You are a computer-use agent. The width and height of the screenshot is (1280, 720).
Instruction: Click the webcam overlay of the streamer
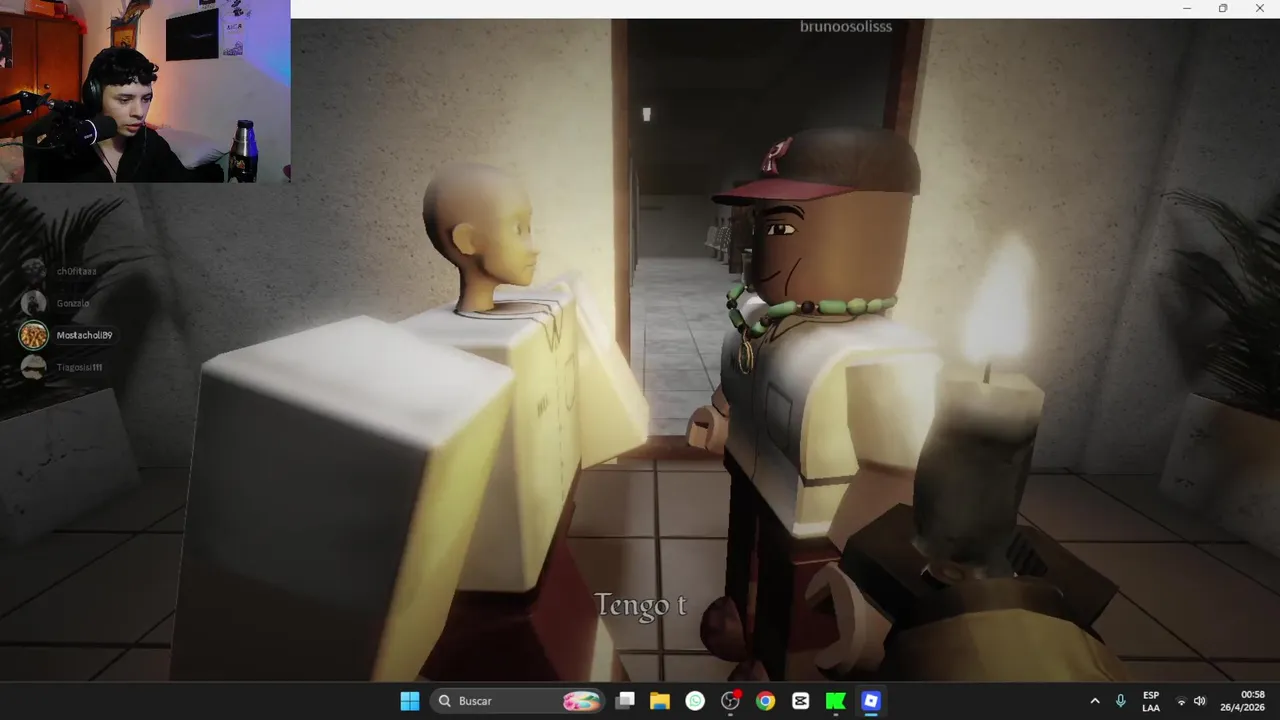click(x=145, y=91)
